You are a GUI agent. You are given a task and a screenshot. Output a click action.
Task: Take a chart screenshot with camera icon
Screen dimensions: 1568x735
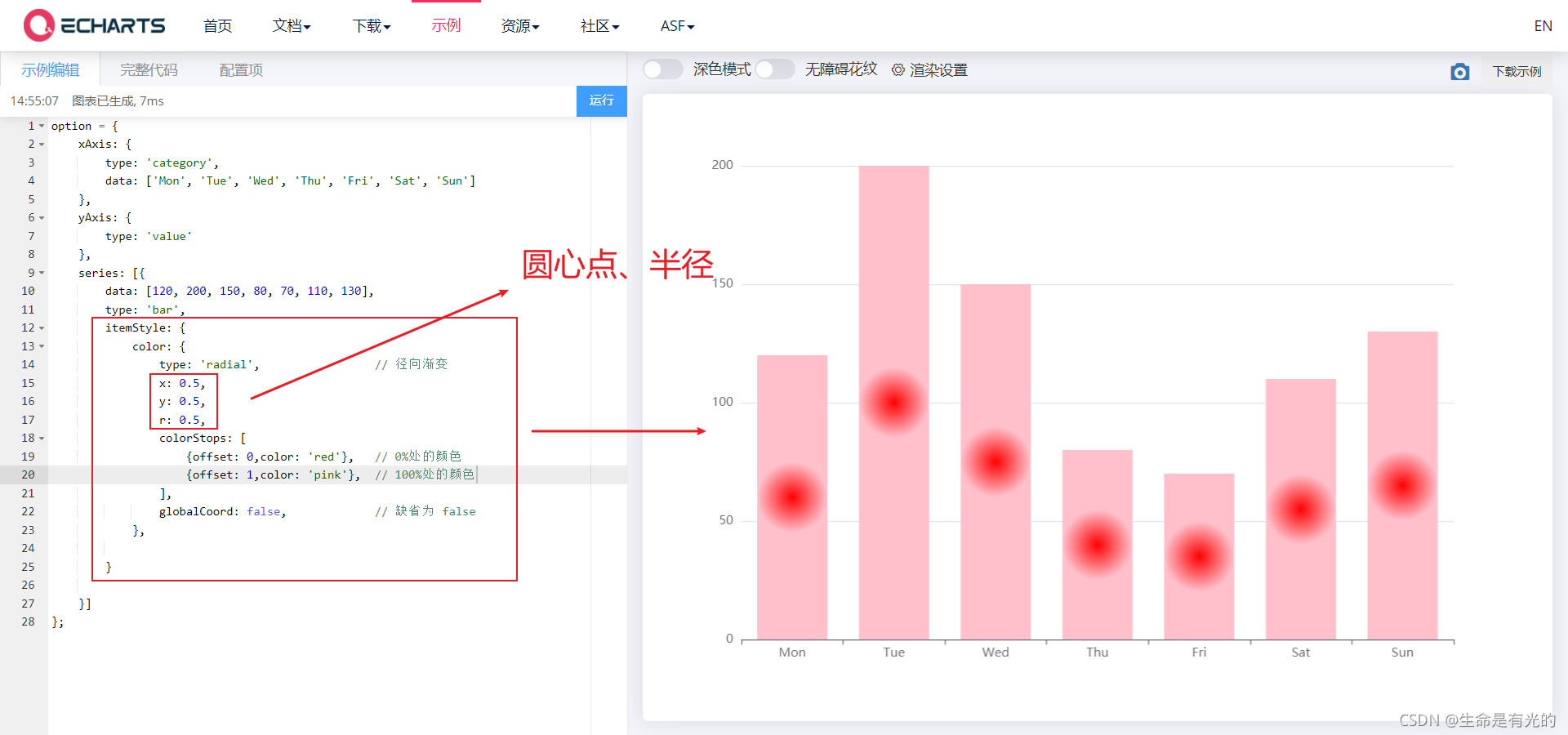[1460, 72]
